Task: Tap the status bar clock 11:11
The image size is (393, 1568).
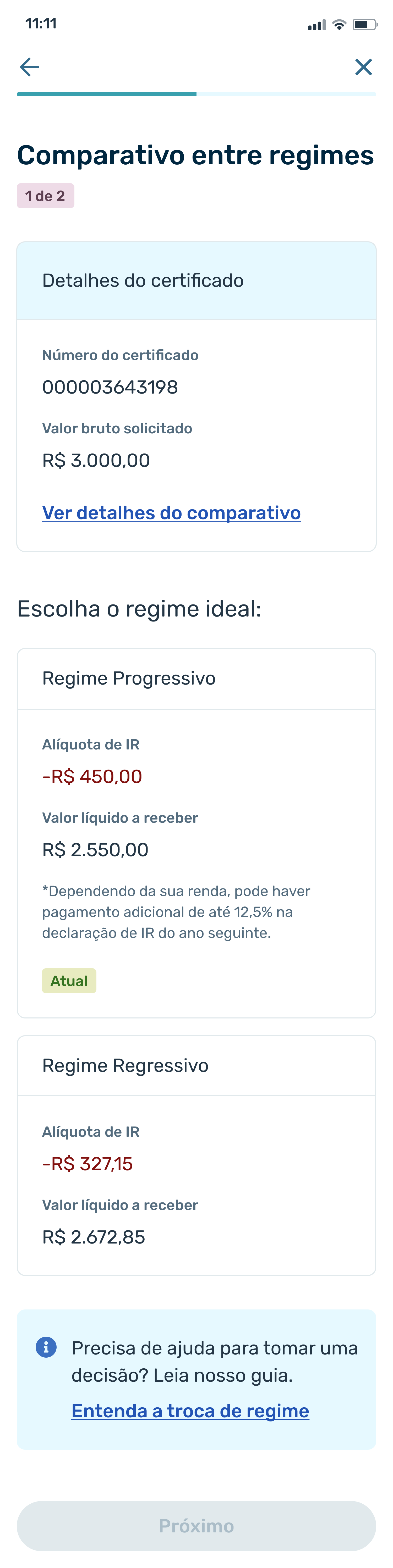Action: coord(41,24)
